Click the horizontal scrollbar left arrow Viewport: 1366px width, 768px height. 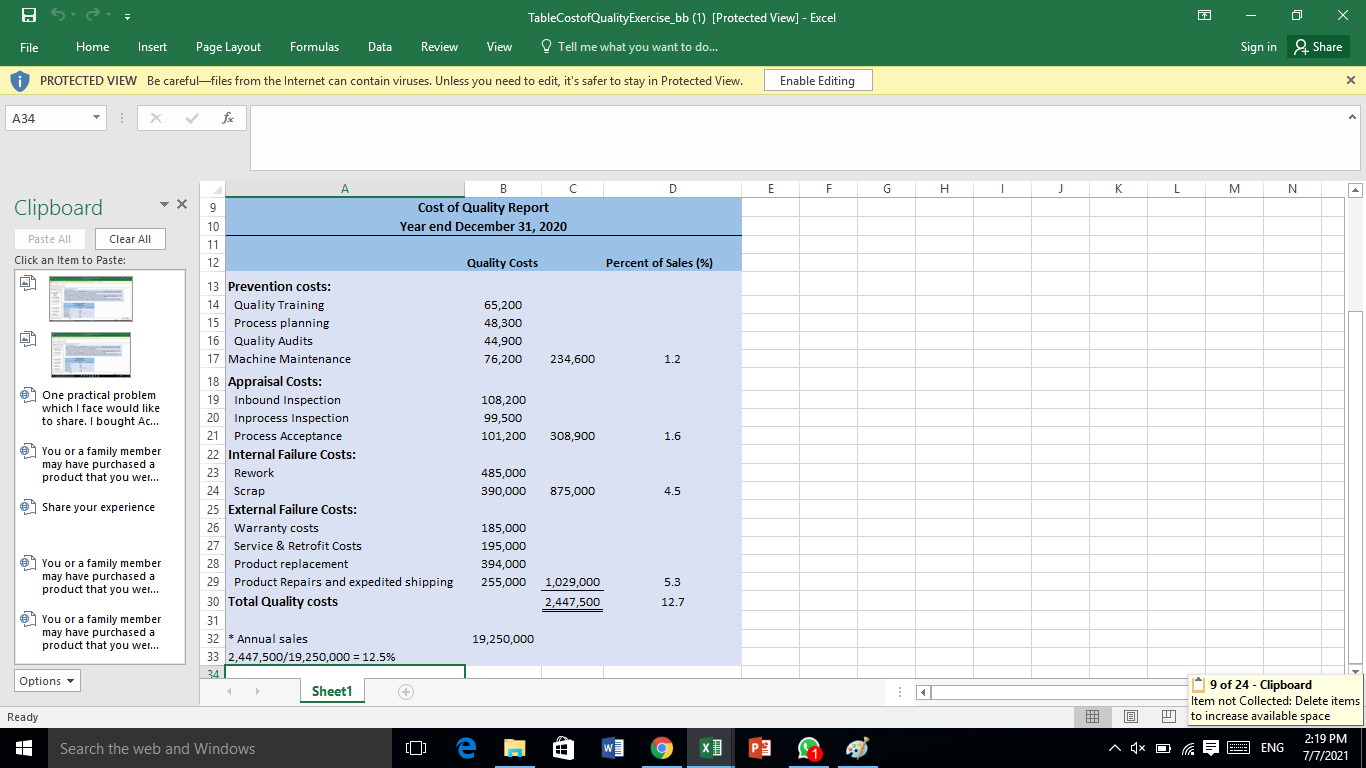(x=925, y=691)
